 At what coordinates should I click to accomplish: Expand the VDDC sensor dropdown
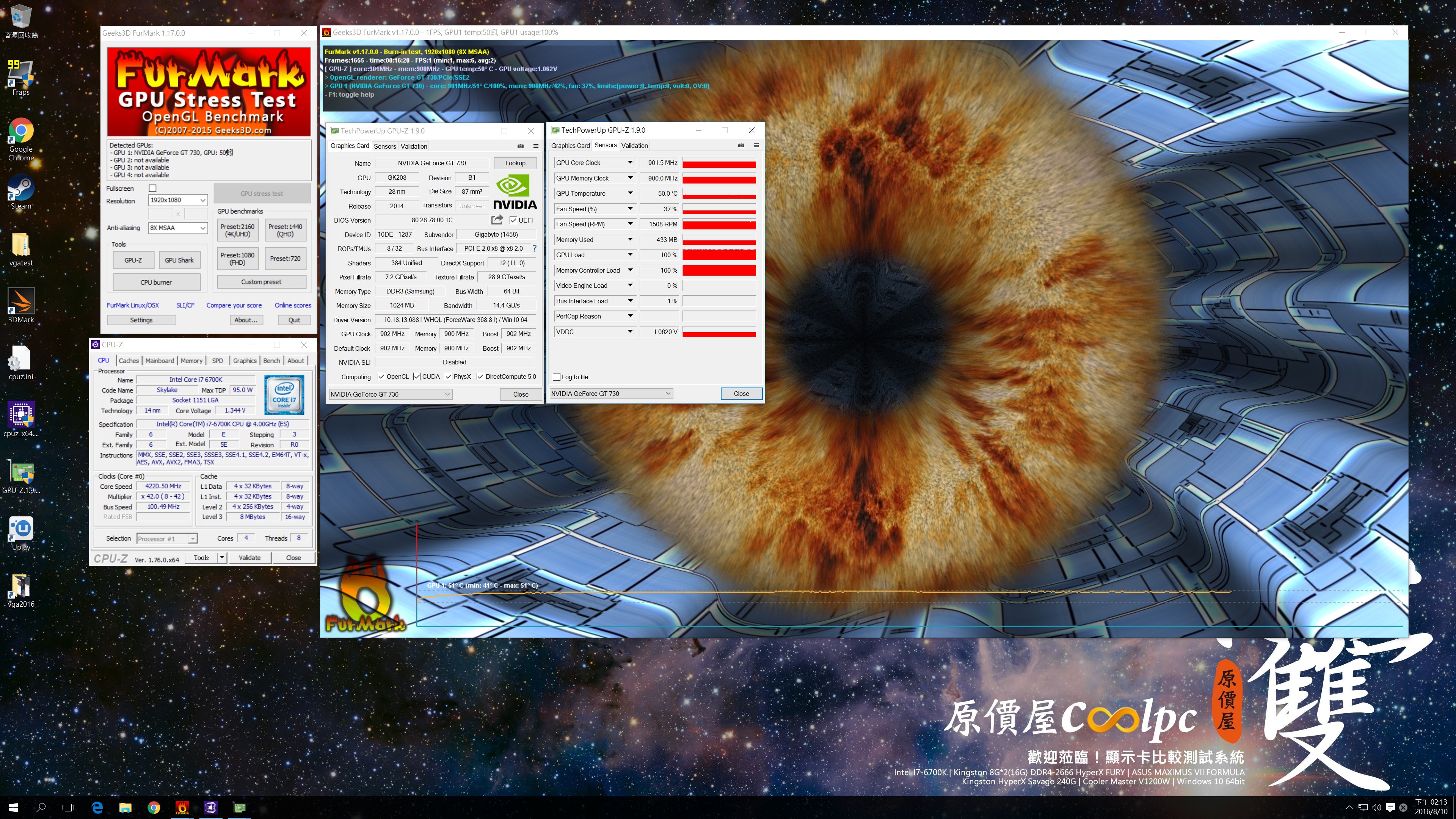coord(630,332)
